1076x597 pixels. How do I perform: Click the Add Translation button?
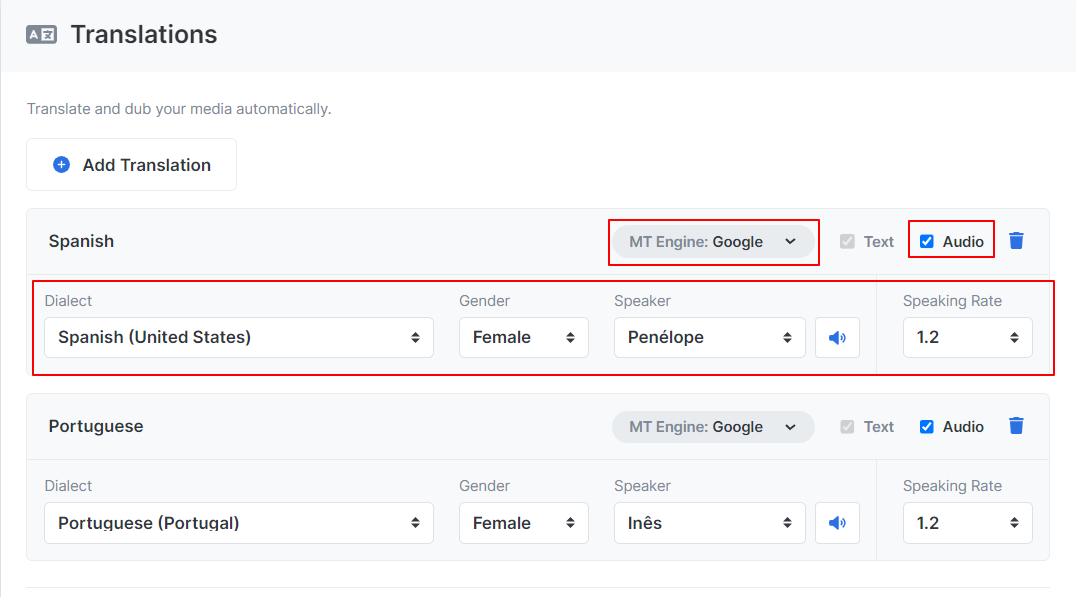tap(132, 165)
